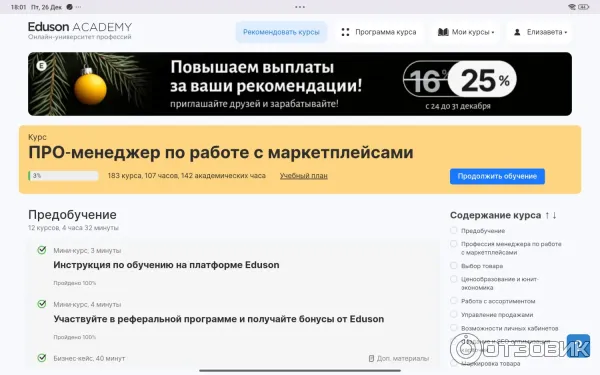This screenshot has height=375, width=600.
Task: Open the Учебный план link
Action: [303, 176]
